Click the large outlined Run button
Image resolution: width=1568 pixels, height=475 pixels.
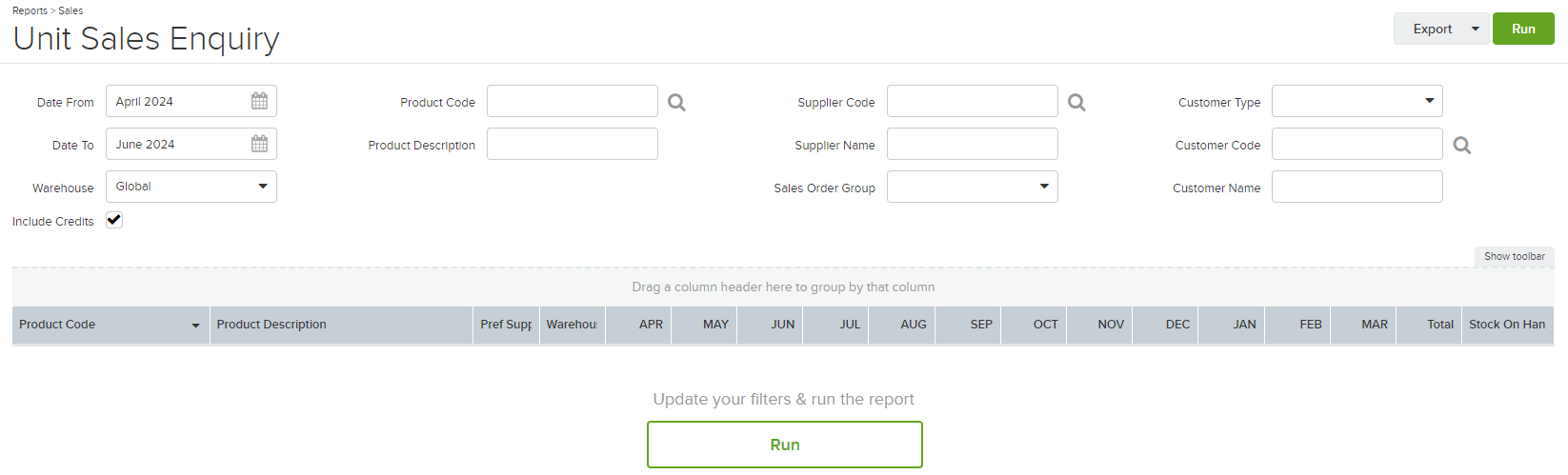(785, 445)
